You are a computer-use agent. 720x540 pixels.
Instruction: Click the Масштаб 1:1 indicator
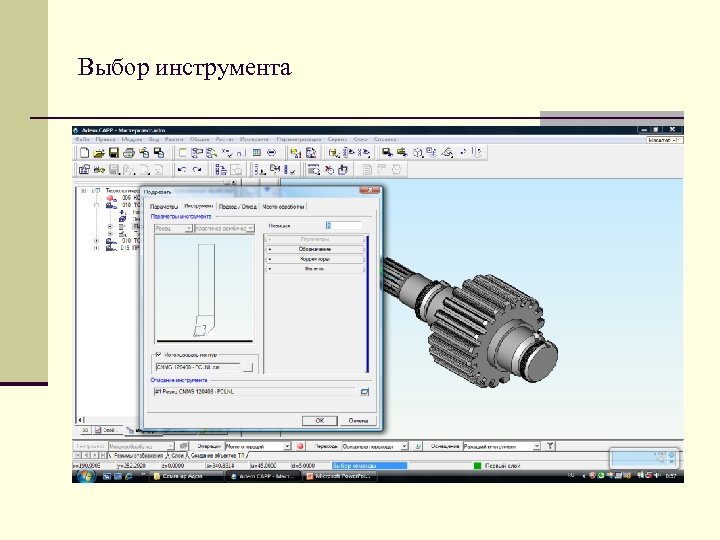point(664,140)
